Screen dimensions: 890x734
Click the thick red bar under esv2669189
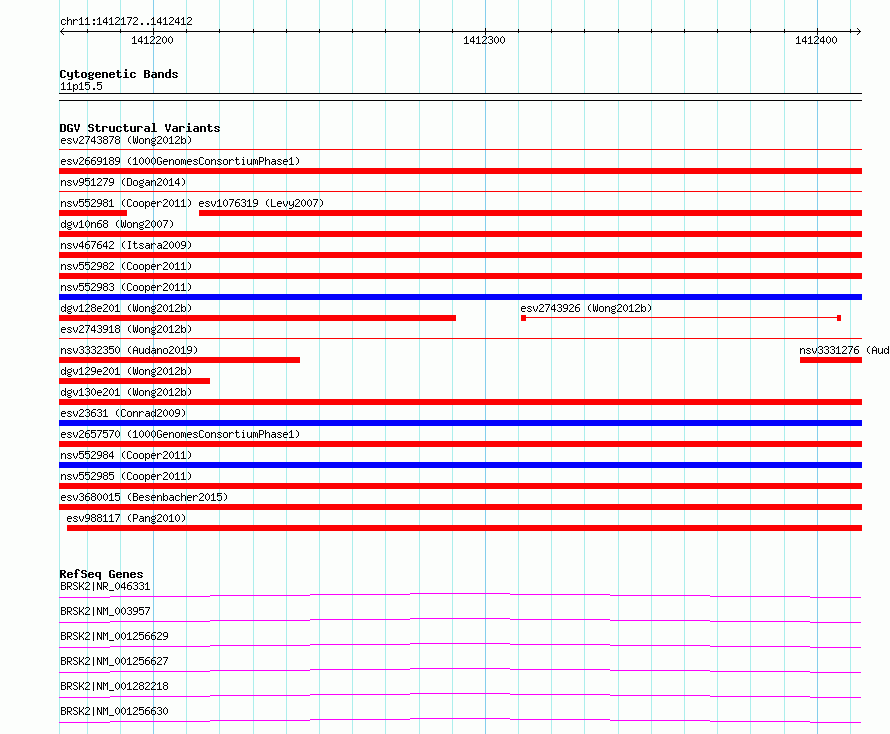click(460, 171)
